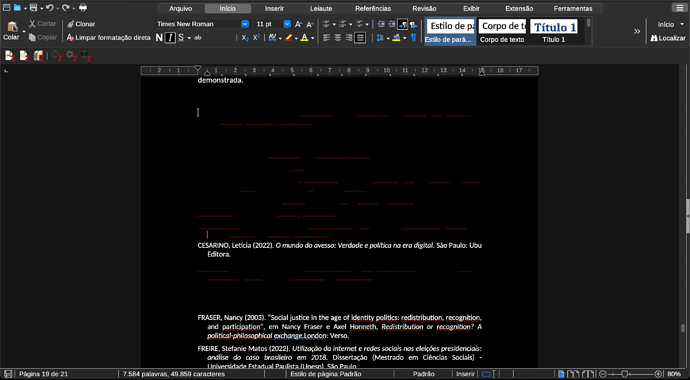Click the save floppy disk icon

pyautogui.click(x=33, y=7)
